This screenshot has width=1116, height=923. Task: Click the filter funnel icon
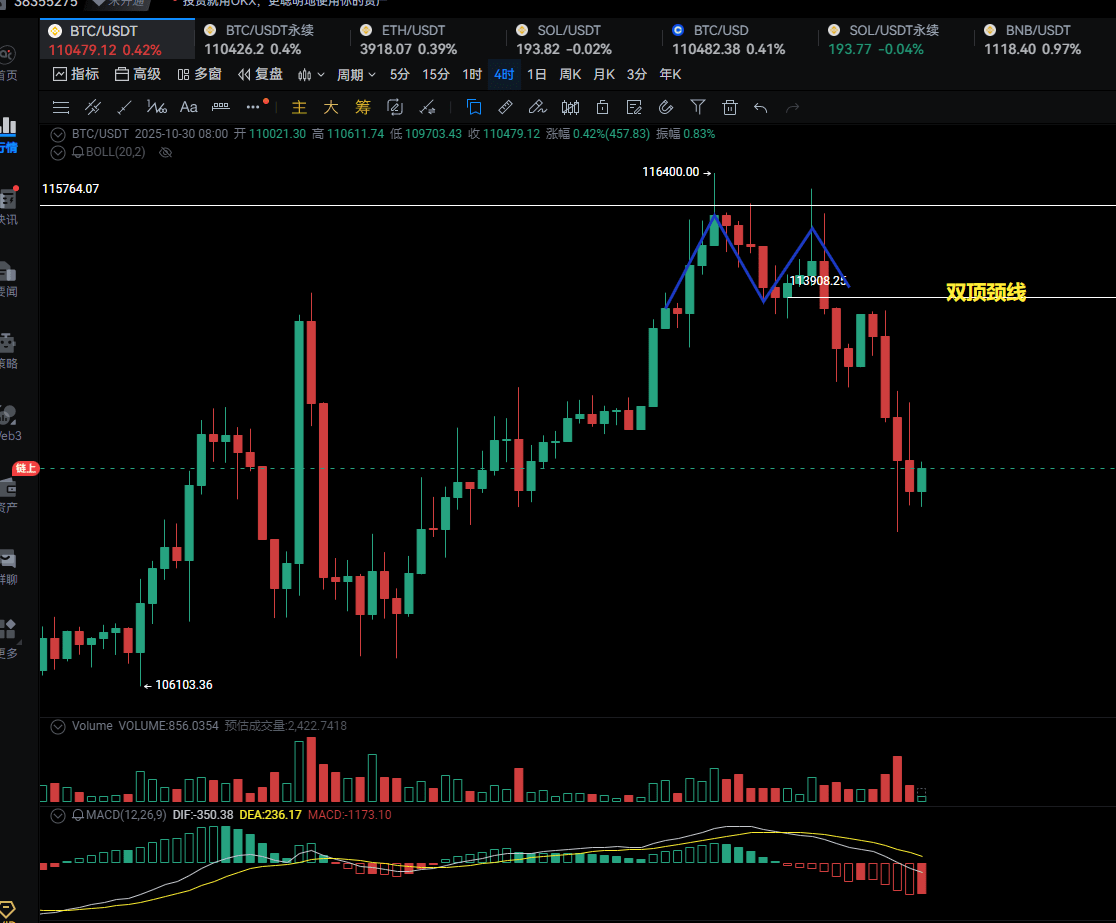pyautogui.click(x=698, y=107)
